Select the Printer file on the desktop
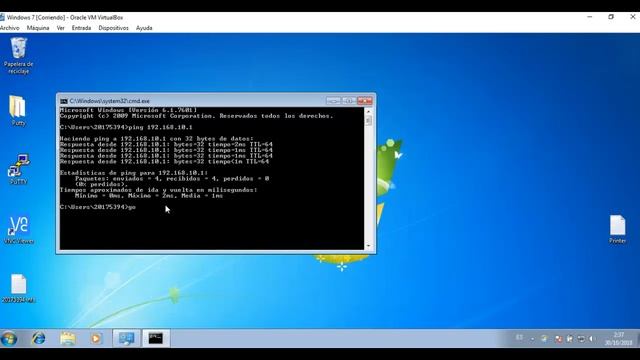Screen dimensions: 640x360 point(617,229)
